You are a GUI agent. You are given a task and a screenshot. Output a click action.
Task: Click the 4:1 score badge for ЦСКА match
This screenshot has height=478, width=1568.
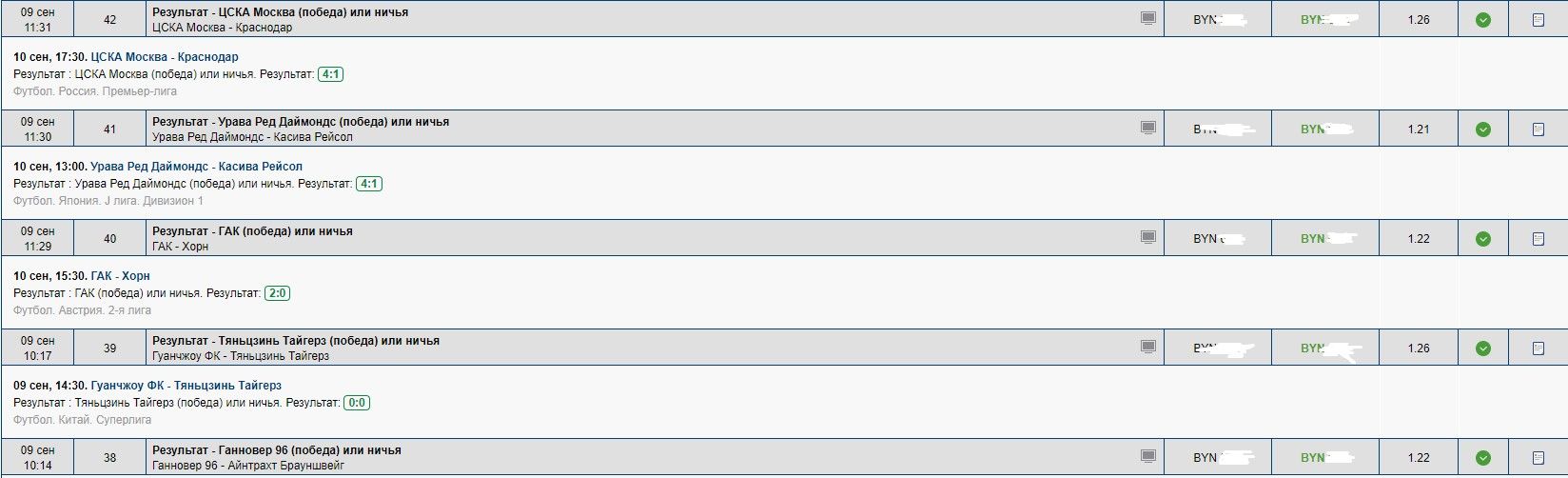tap(330, 74)
